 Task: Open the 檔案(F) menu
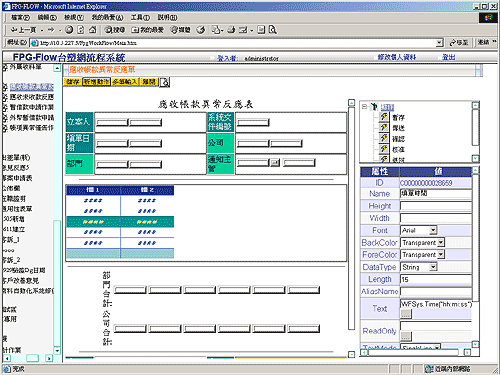(20, 17)
